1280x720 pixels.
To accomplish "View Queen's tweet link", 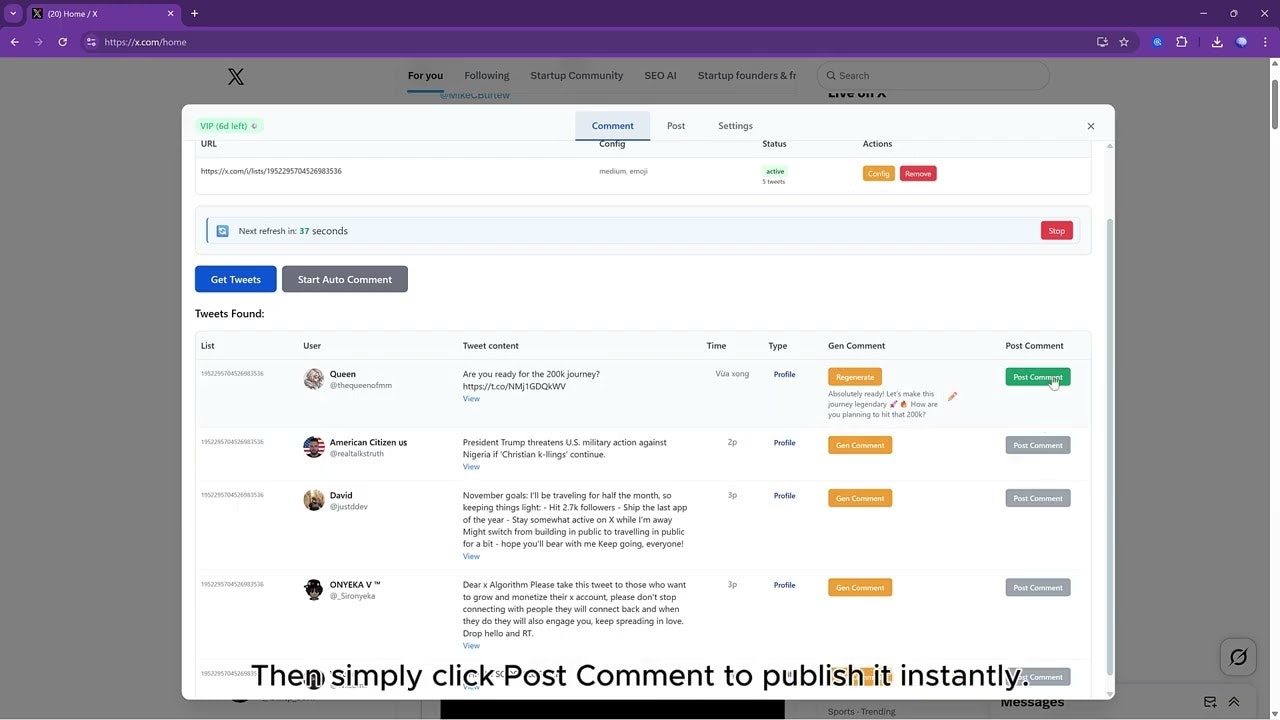I will [x=471, y=399].
